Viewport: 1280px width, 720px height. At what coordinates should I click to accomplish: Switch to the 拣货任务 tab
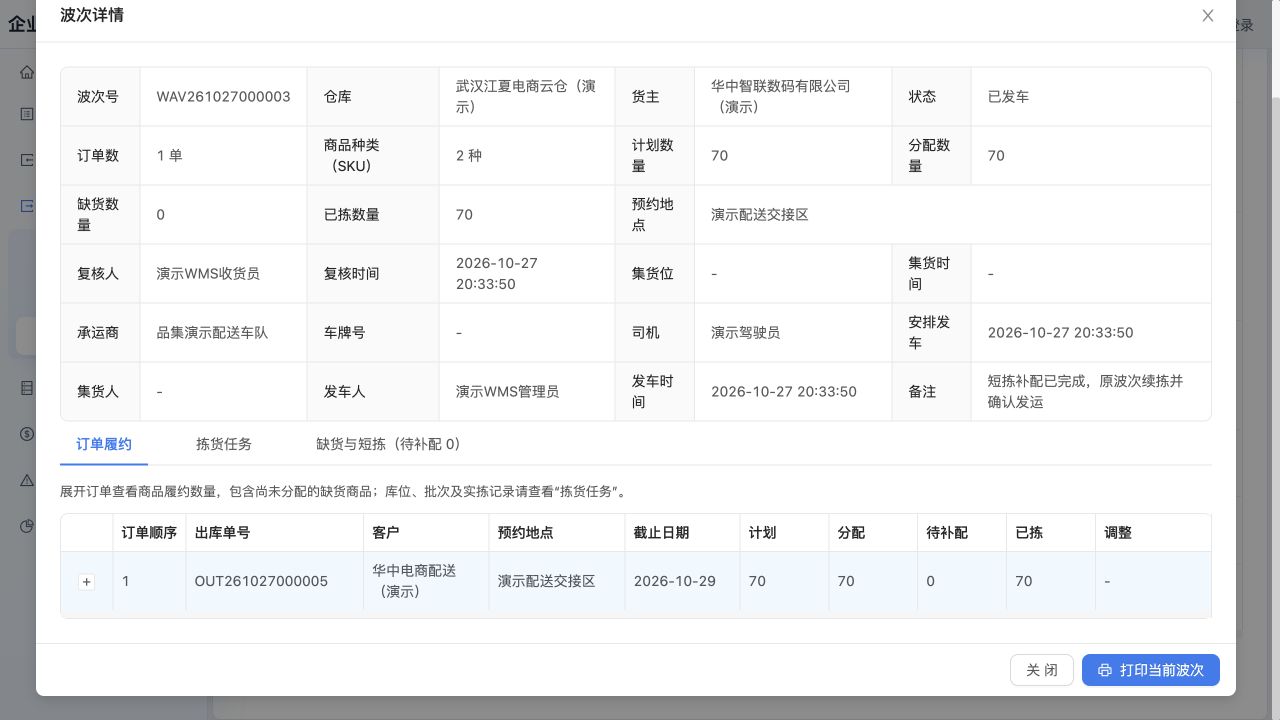tap(224, 444)
